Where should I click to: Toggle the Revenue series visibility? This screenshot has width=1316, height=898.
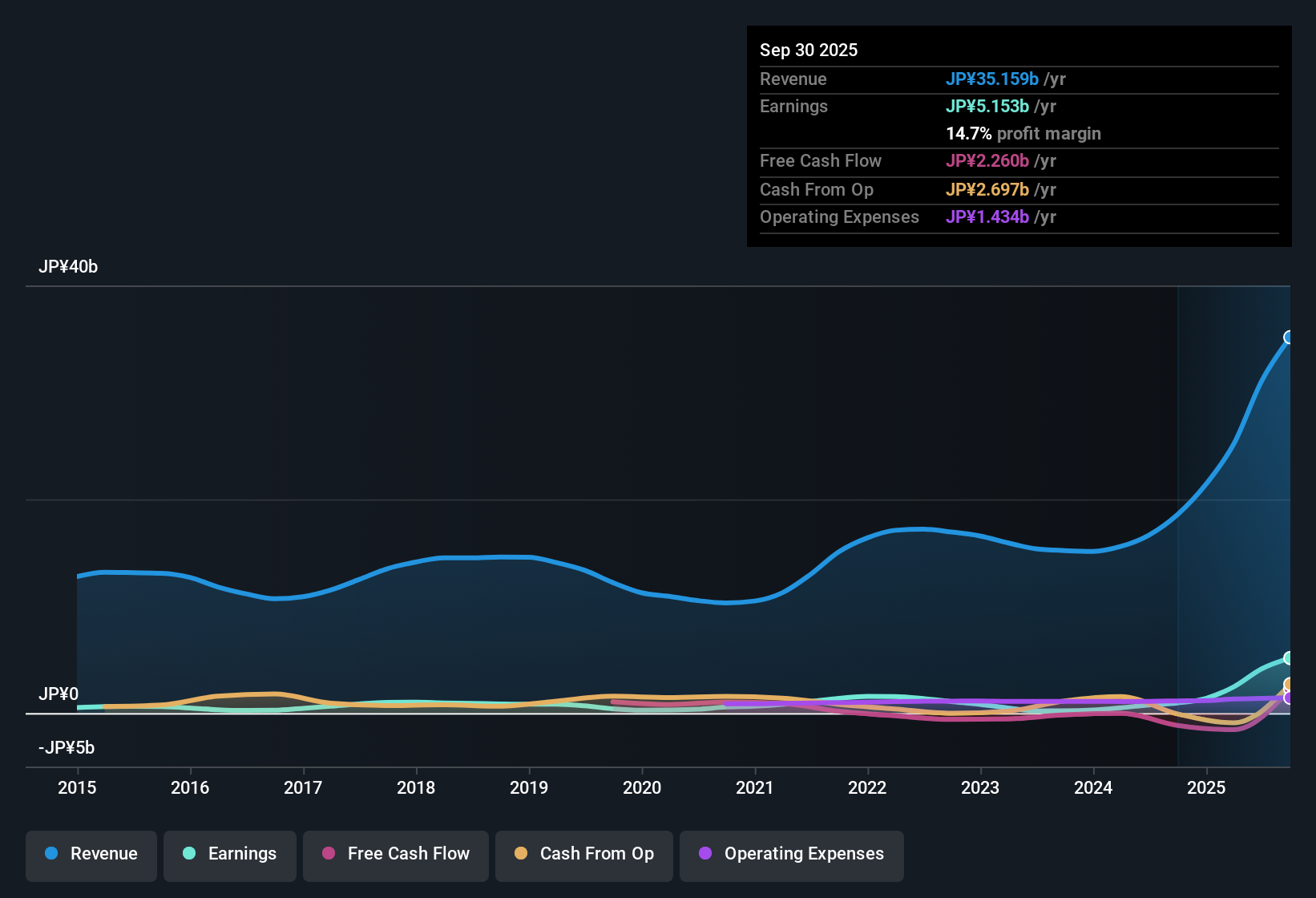point(91,855)
